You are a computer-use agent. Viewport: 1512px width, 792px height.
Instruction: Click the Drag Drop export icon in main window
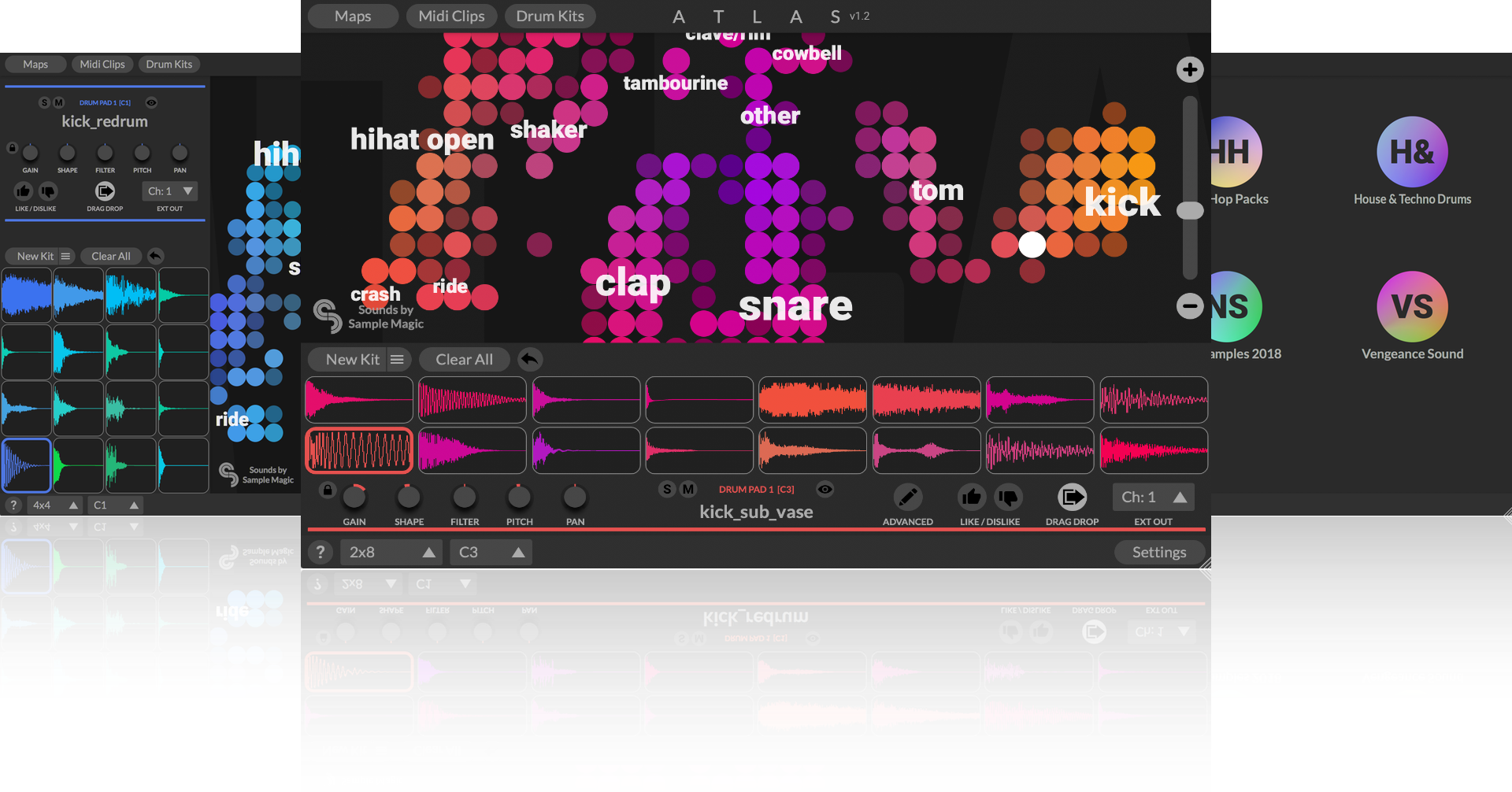(1072, 497)
